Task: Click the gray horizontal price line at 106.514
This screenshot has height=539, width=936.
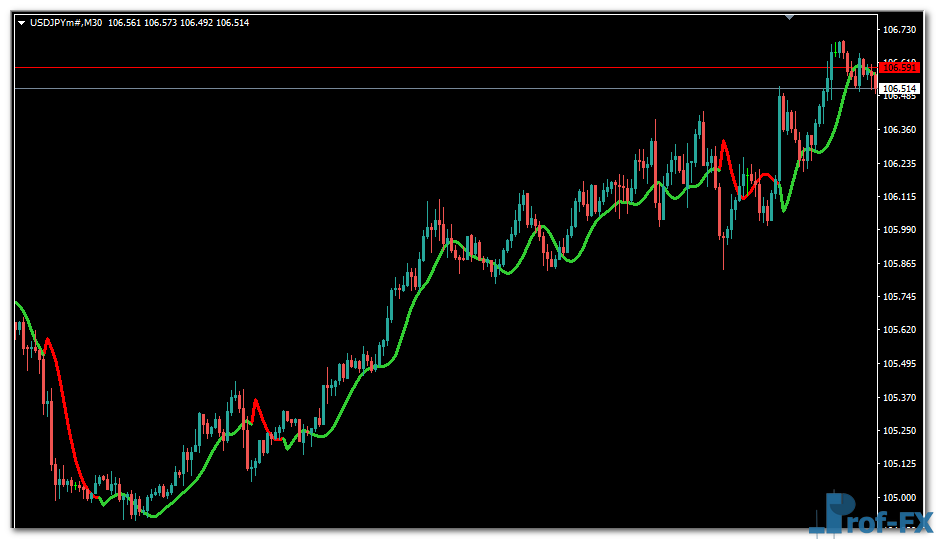Action: [x=400, y=89]
